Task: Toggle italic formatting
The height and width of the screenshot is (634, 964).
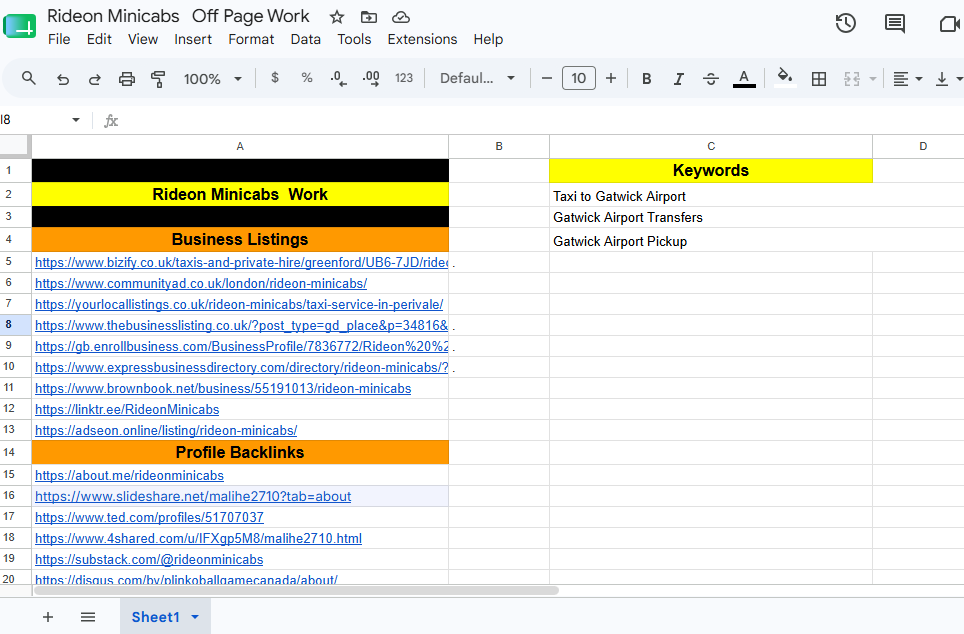Action: pyautogui.click(x=678, y=79)
